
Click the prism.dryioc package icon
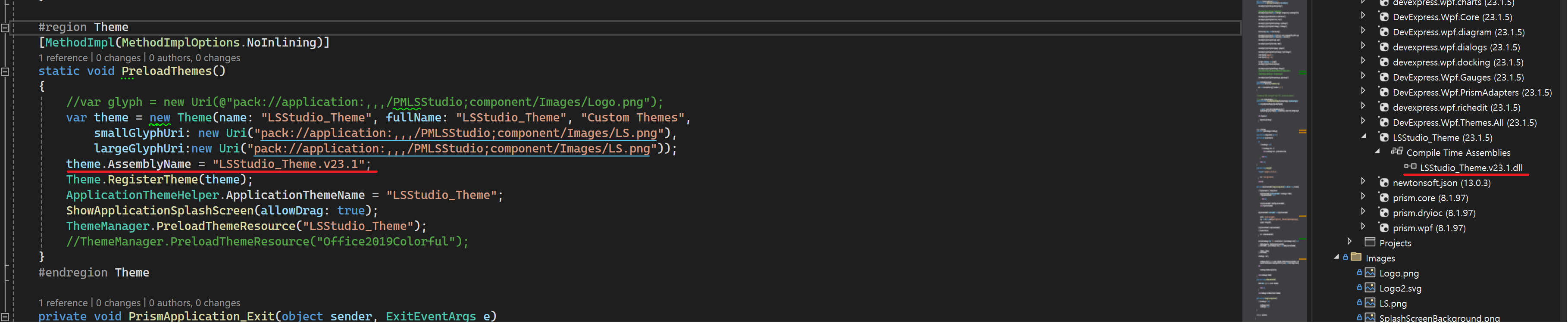point(1383,213)
